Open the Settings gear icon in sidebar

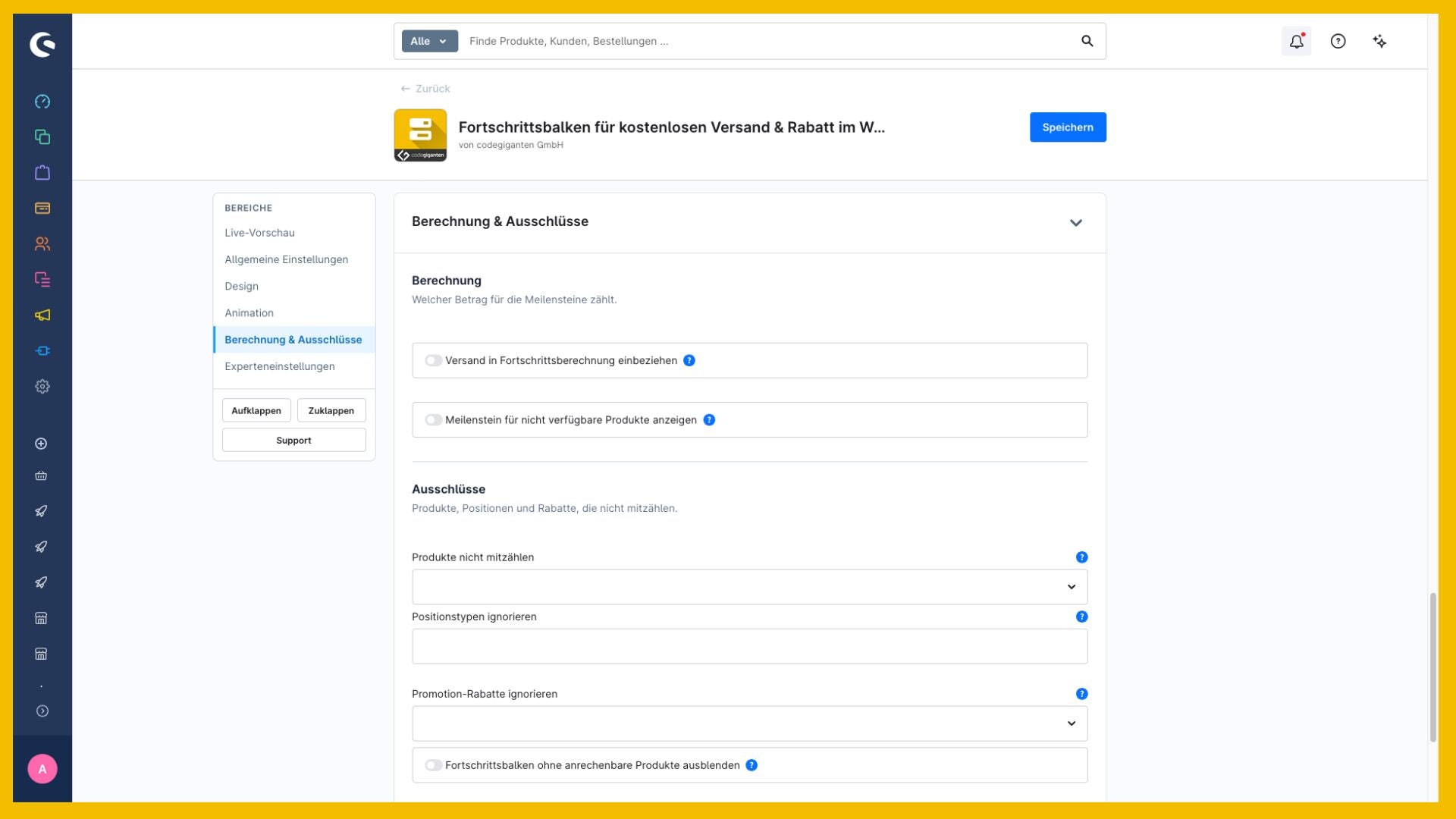click(42, 387)
